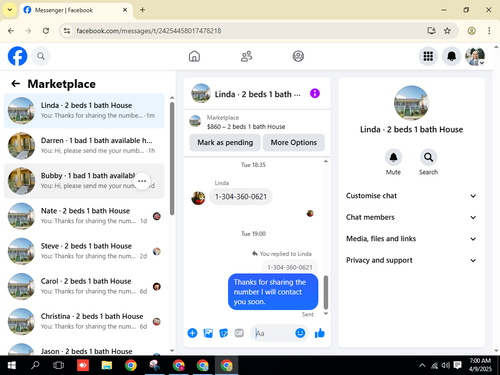Expand the Customise chat section
Screen dimensions: 500x375
411,196
